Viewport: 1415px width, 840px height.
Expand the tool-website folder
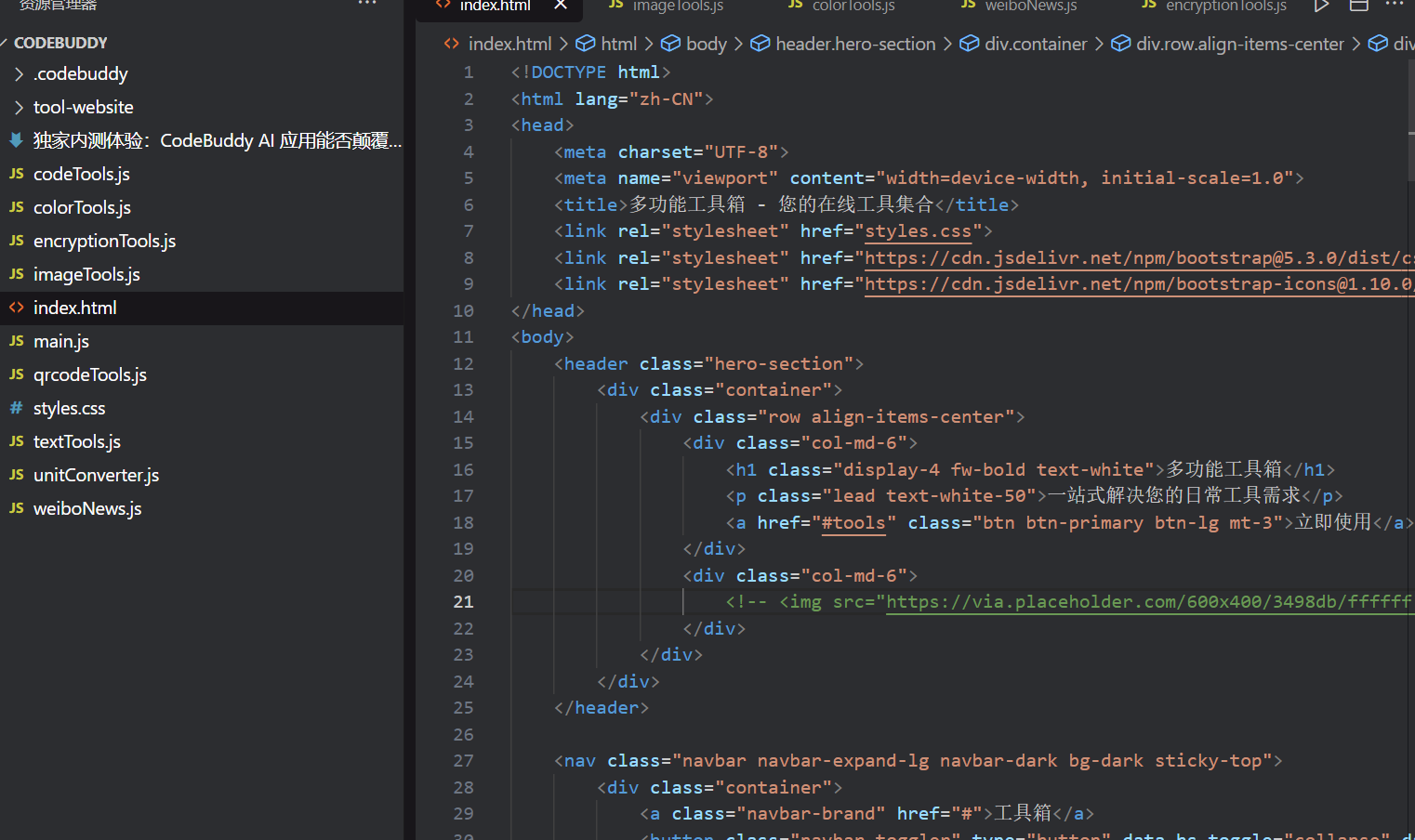click(x=19, y=107)
